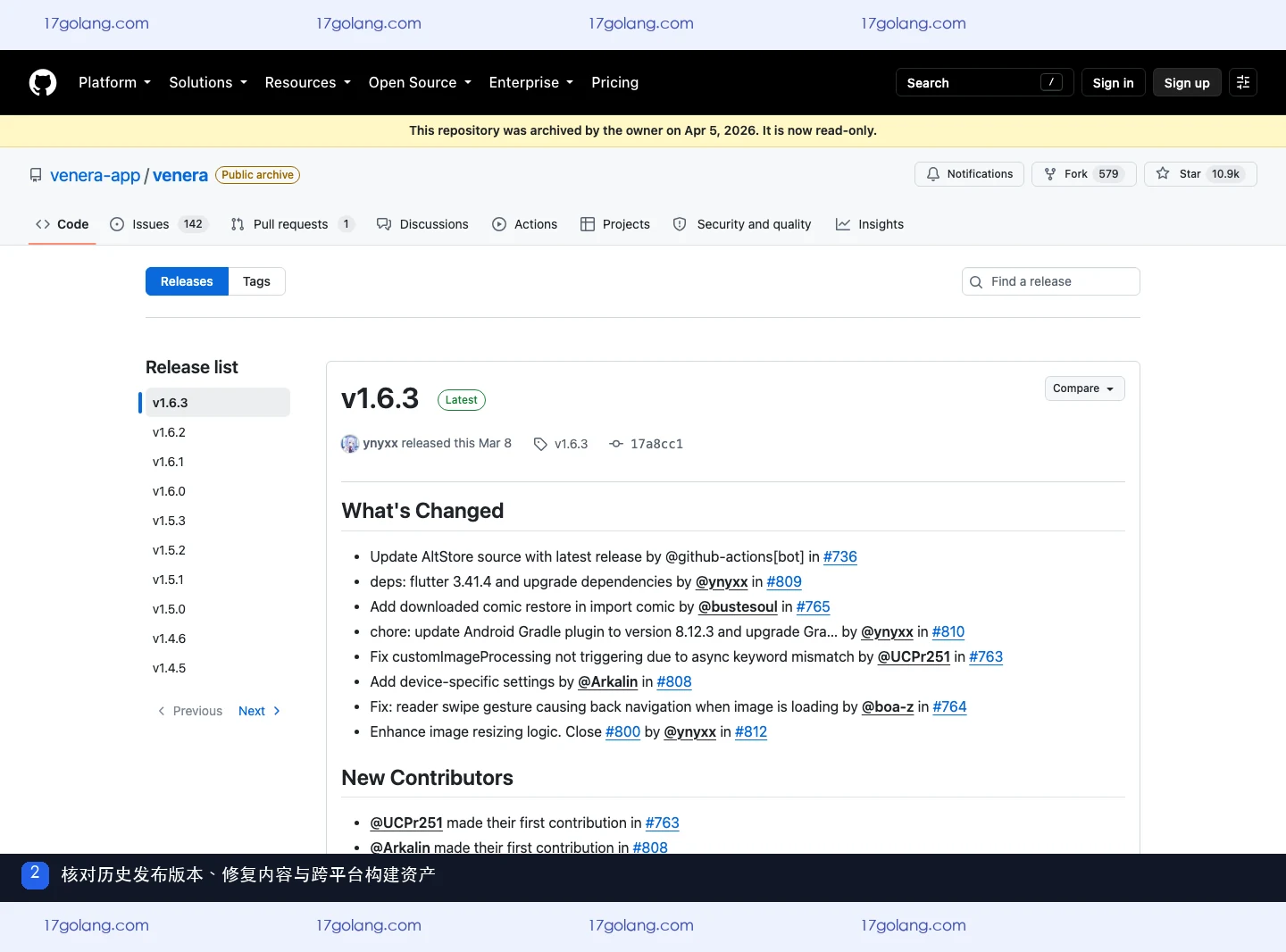The height and width of the screenshot is (952, 1286).
Task: Open Security and quality tab
Action: (x=742, y=224)
